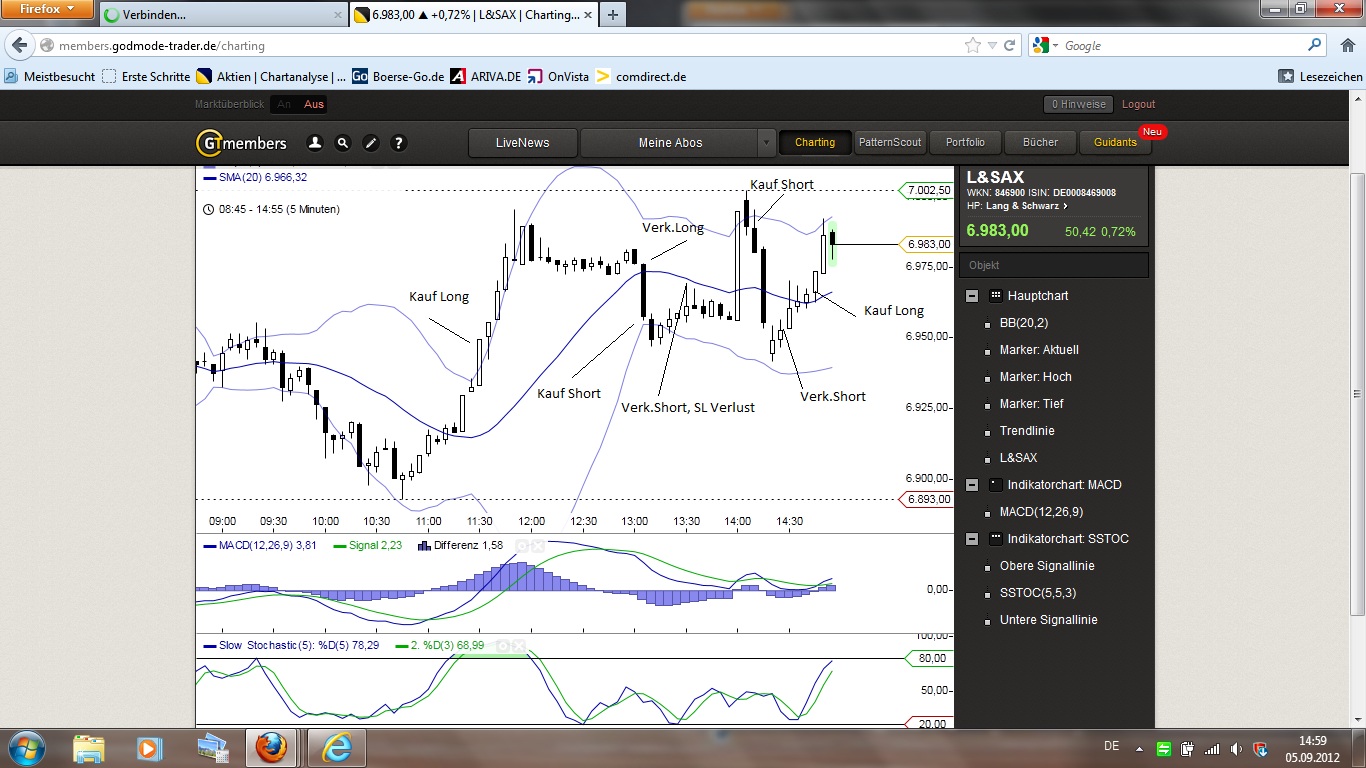Collapse the Indikatorchart: MACD branch

(x=971, y=485)
